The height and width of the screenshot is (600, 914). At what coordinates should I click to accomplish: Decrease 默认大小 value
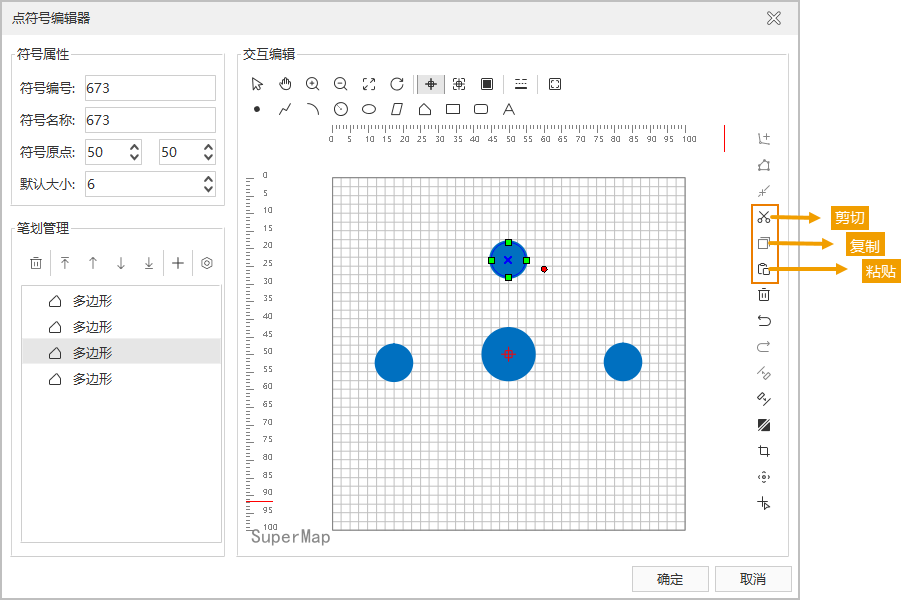[x=208, y=190]
